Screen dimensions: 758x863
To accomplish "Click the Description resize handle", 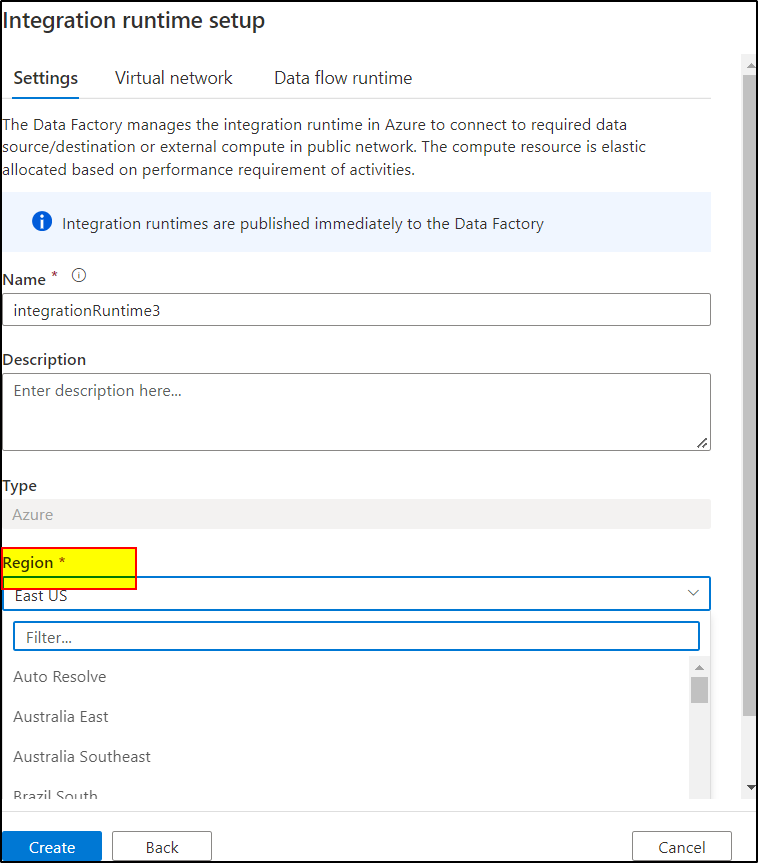I will tap(702, 443).
